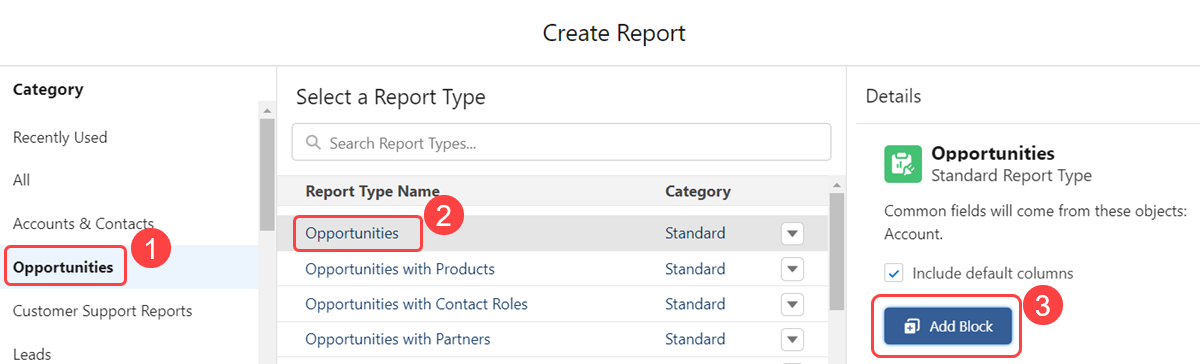Click the report type list scrollbar
The image size is (1200, 364).
tap(837, 250)
